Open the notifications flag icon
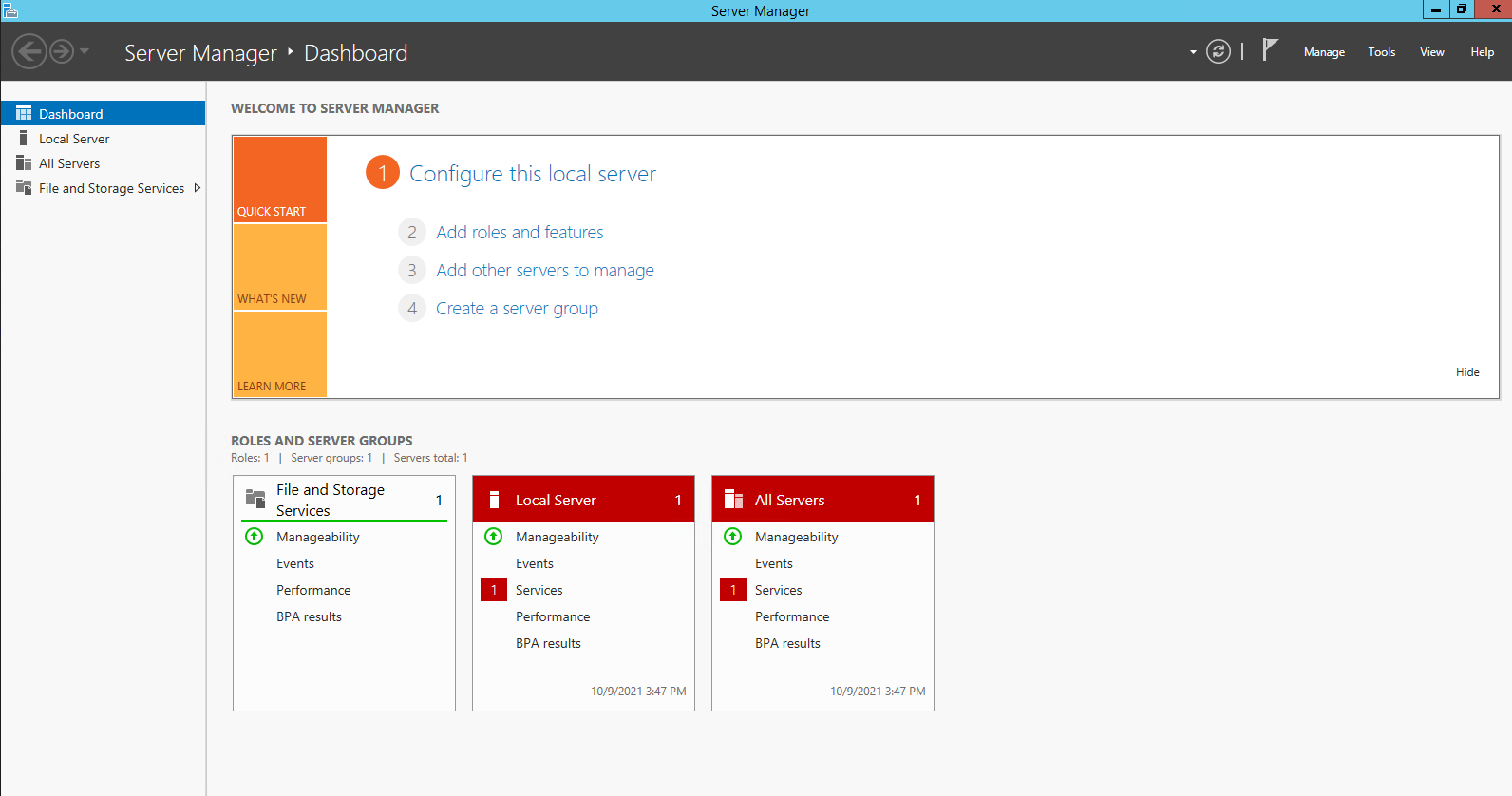The image size is (1512, 796). click(x=1270, y=50)
